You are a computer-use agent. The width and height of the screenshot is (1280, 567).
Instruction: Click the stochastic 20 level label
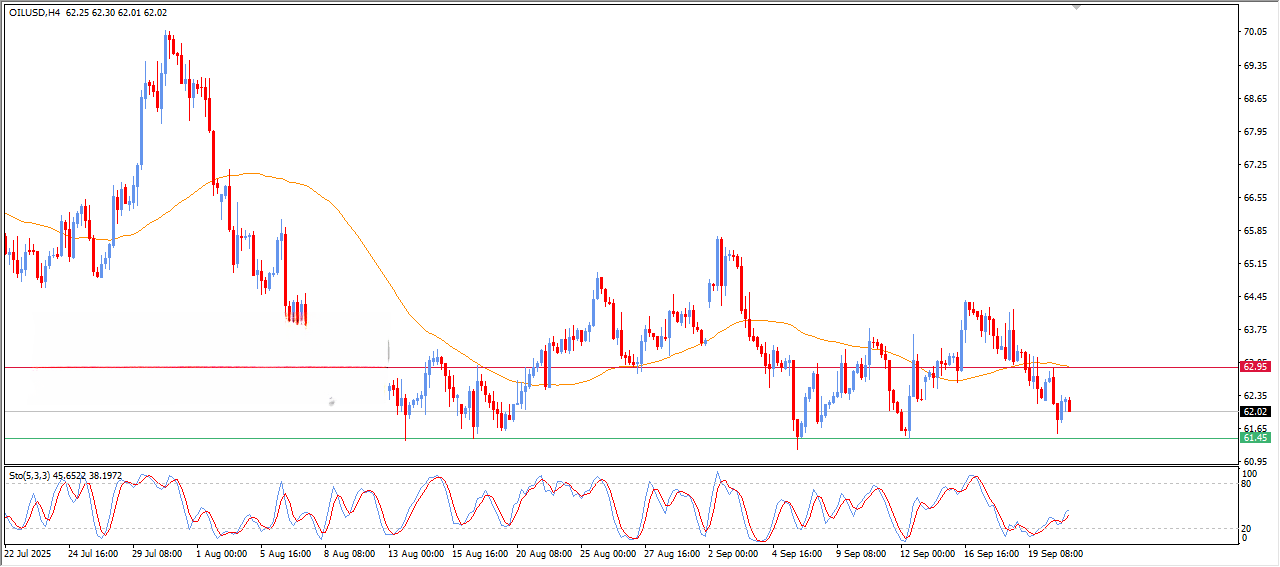[x=1247, y=528]
